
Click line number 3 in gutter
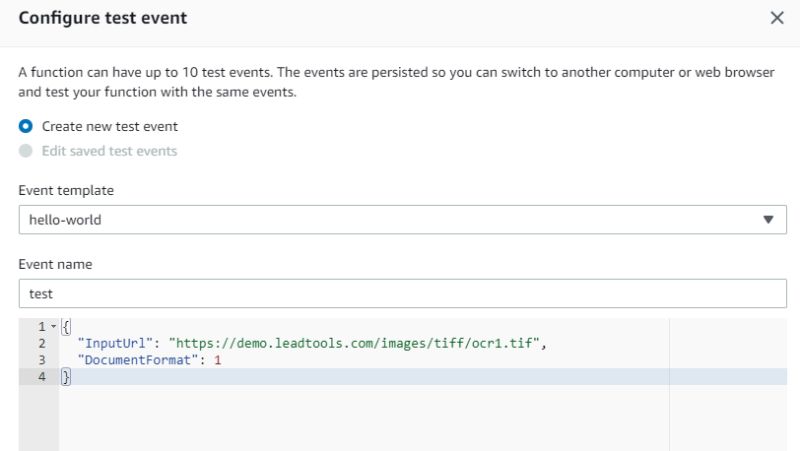click(x=42, y=360)
